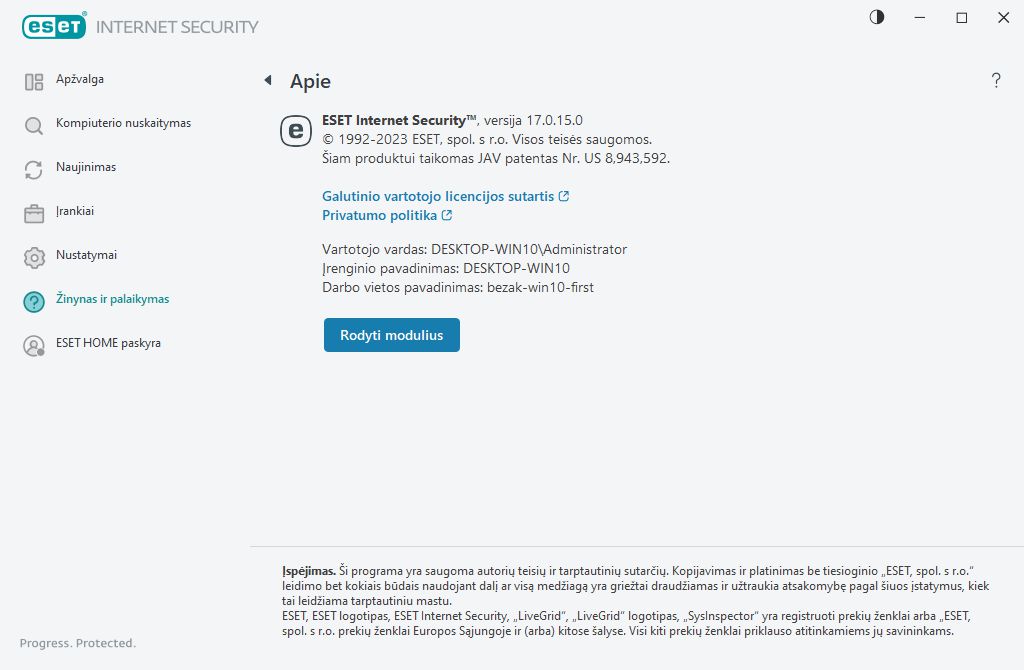Toggle the dark/light contrast mode icon
The height and width of the screenshot is (670, 1024).
pos(877,17)
